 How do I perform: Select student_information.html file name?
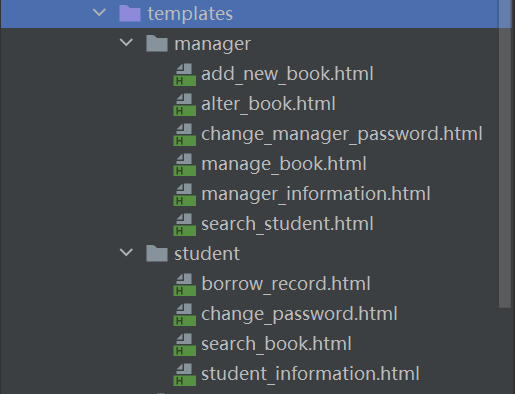pyautogui.click(x=310, y=374)
